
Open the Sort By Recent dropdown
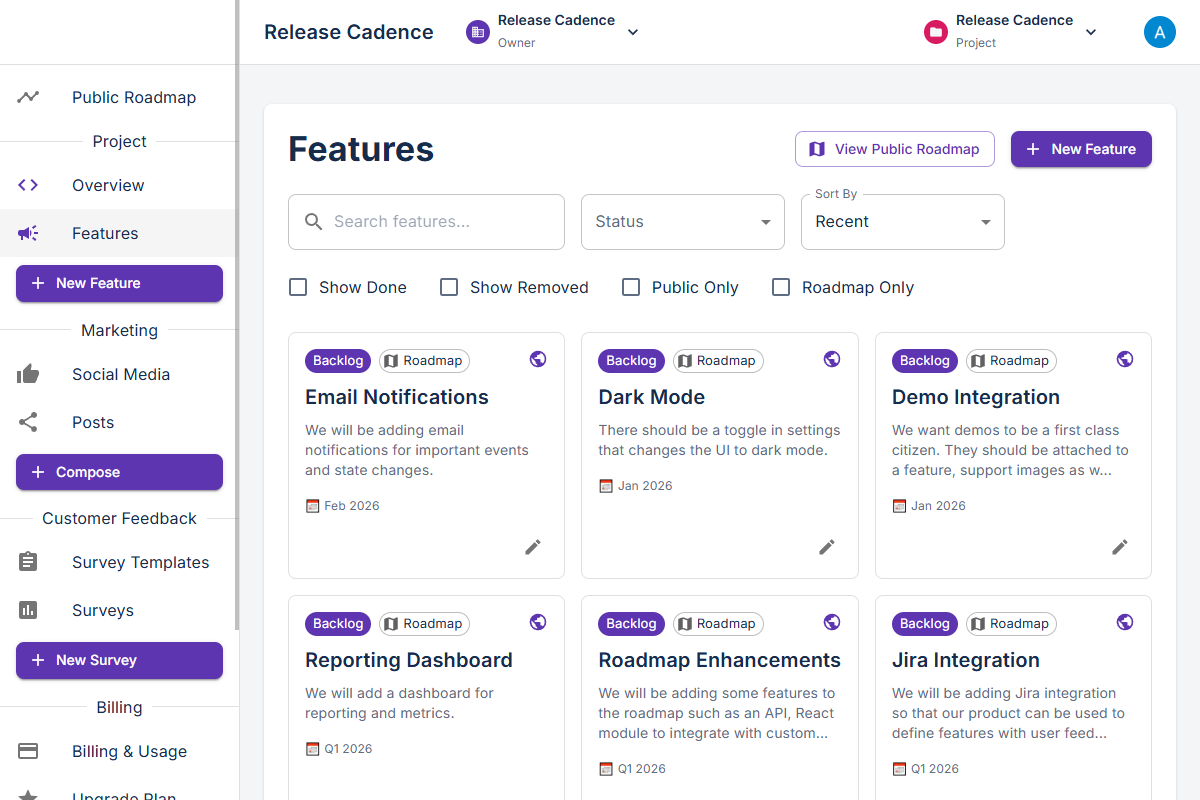pos(902,221)
